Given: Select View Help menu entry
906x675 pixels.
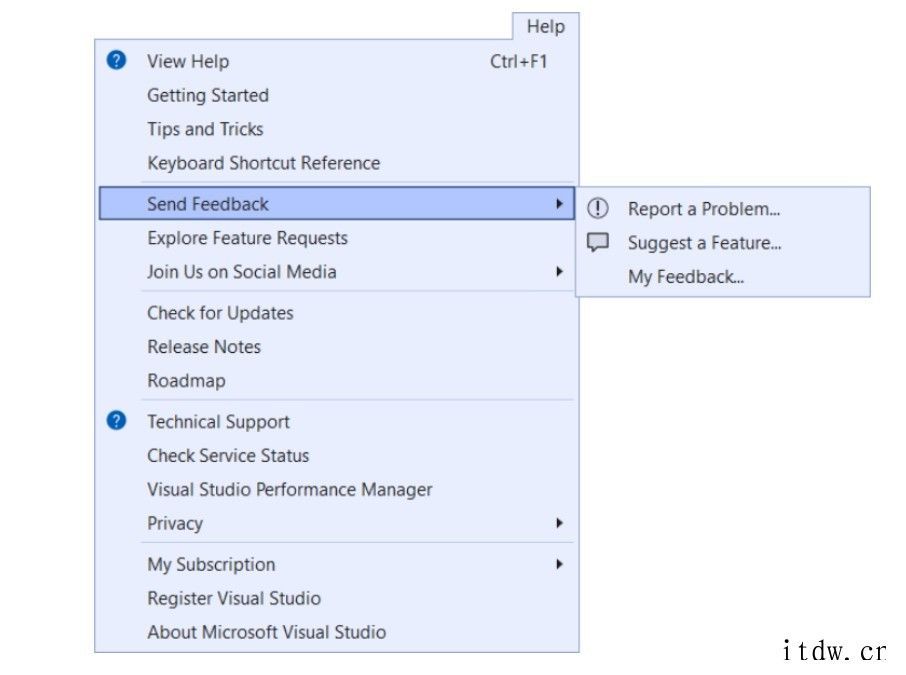Looking at the screenshot, I should pos(337,61).
